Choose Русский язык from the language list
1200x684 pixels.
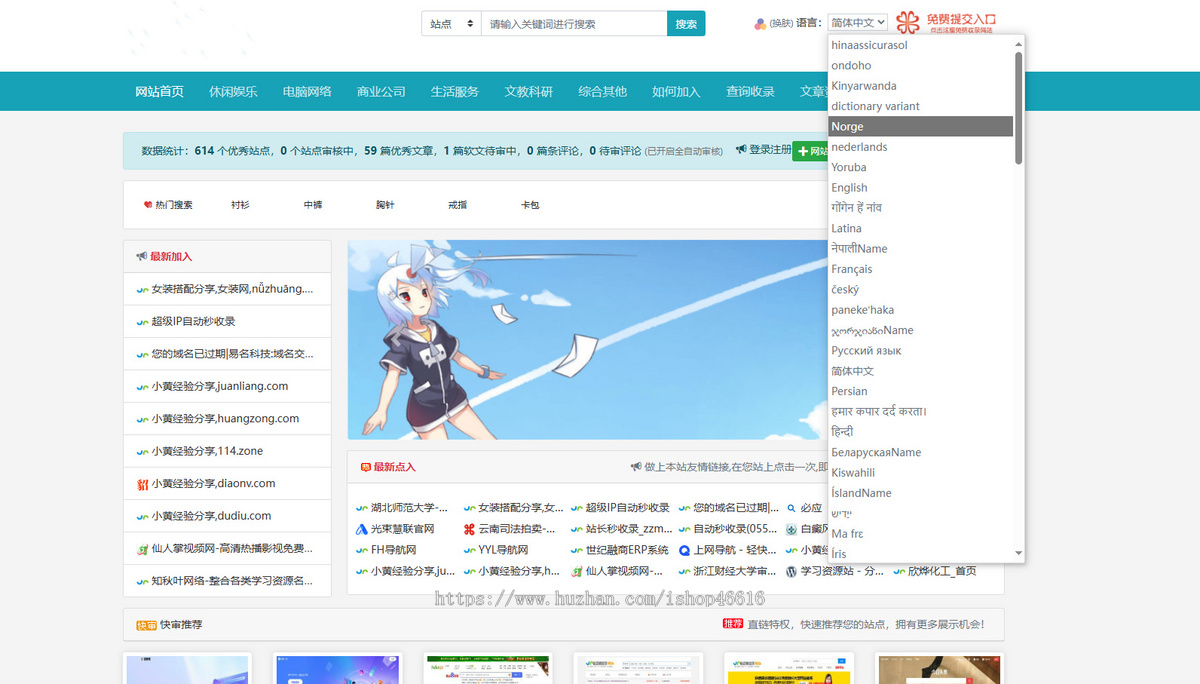(x=920, y=350)
